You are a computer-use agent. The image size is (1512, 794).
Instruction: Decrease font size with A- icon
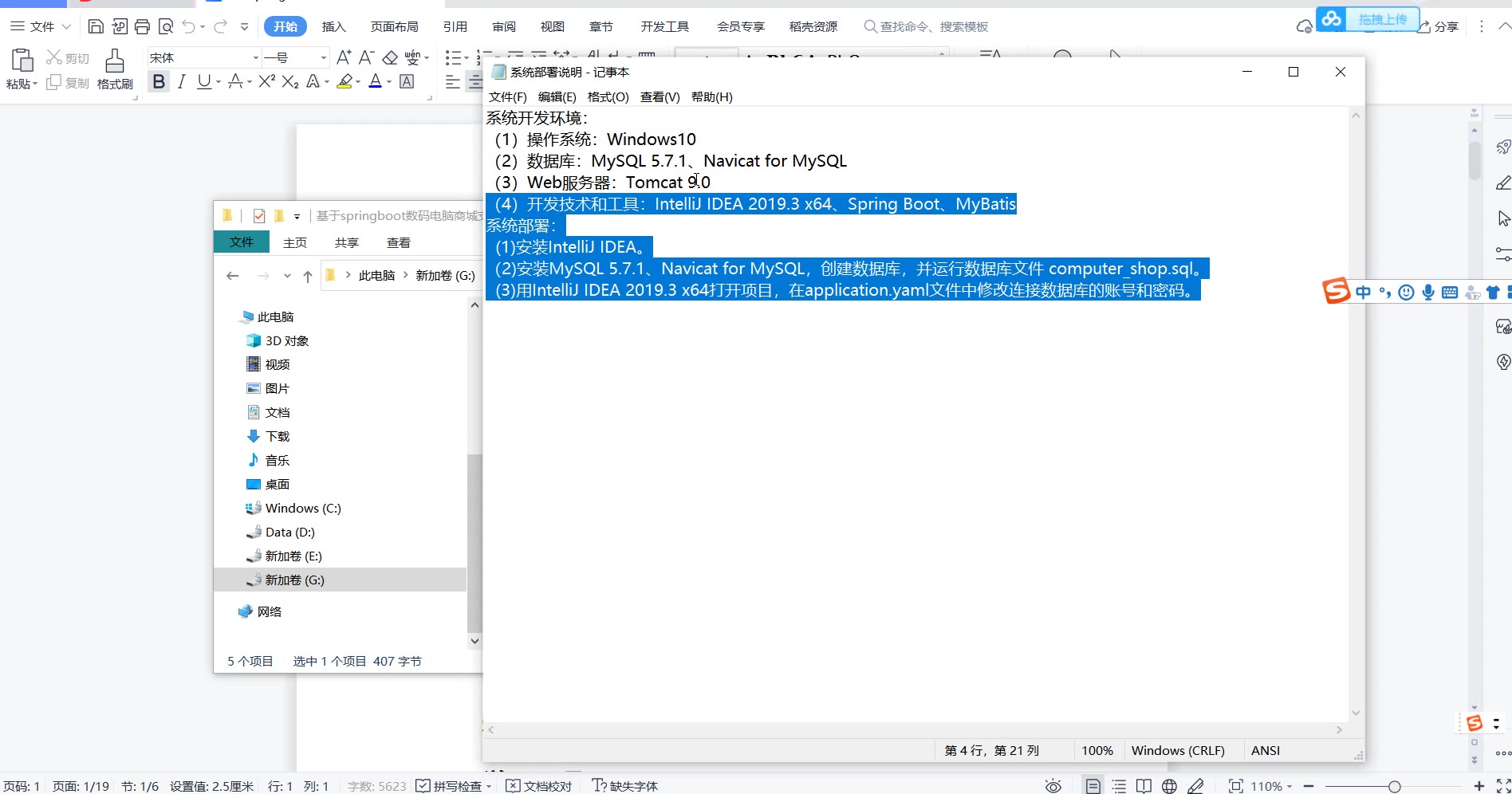pyautogui.click(x=366, y=57)
